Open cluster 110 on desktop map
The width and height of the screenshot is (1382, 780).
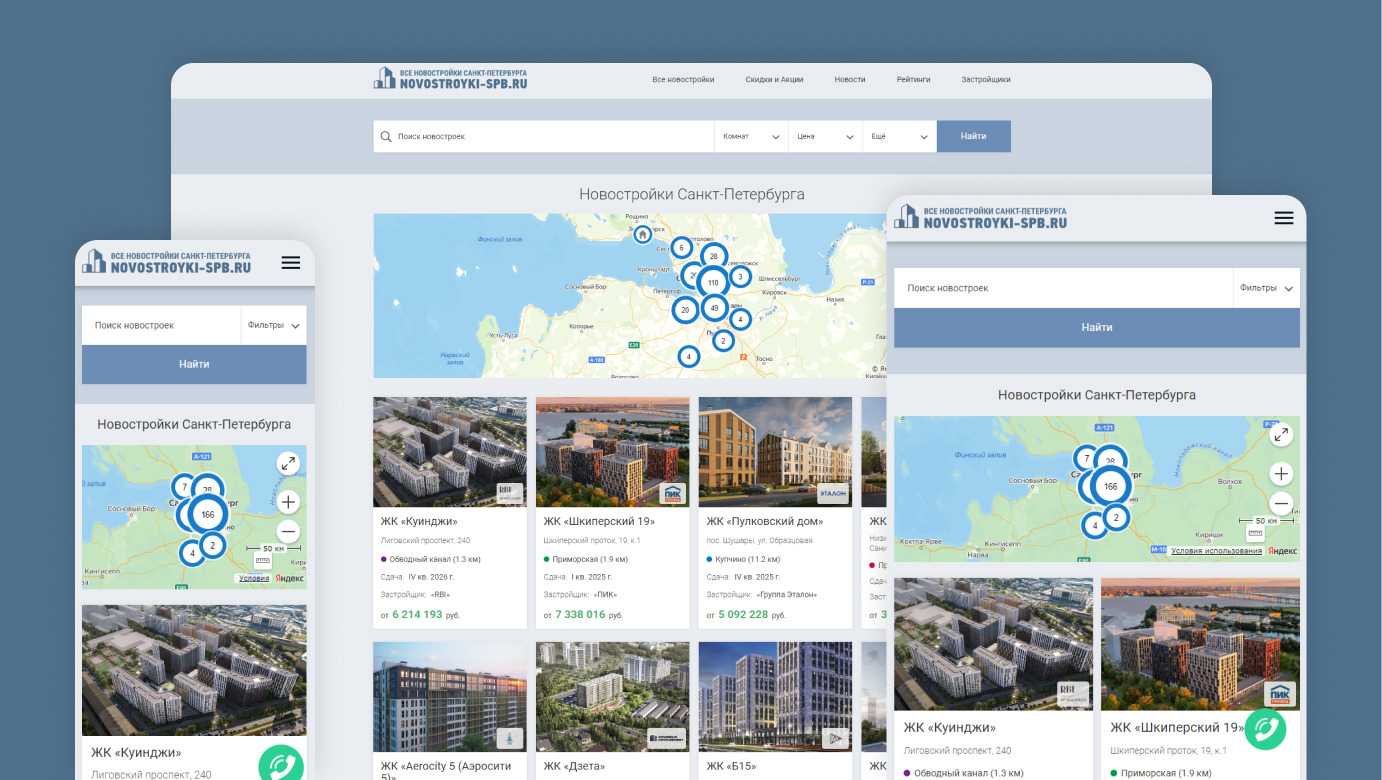(713, 283)
